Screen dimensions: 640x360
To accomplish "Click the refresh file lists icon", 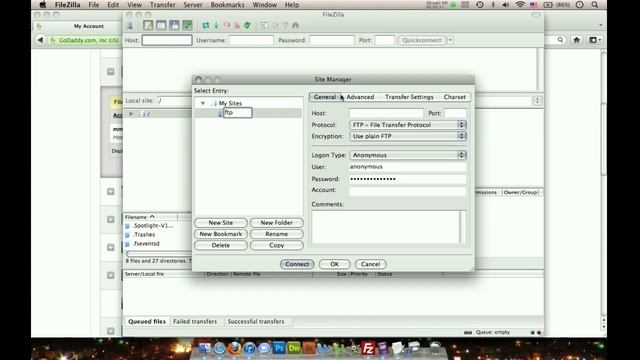I will point(206,25).
